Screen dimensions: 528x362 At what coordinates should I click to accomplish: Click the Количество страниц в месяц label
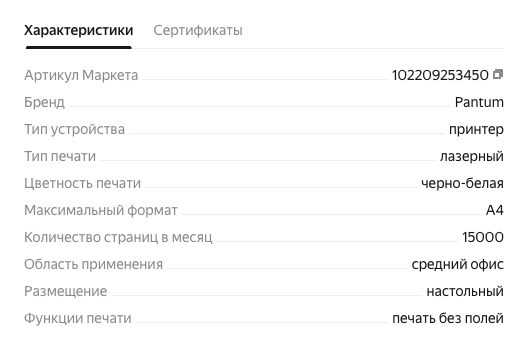(x=118, y=237)
